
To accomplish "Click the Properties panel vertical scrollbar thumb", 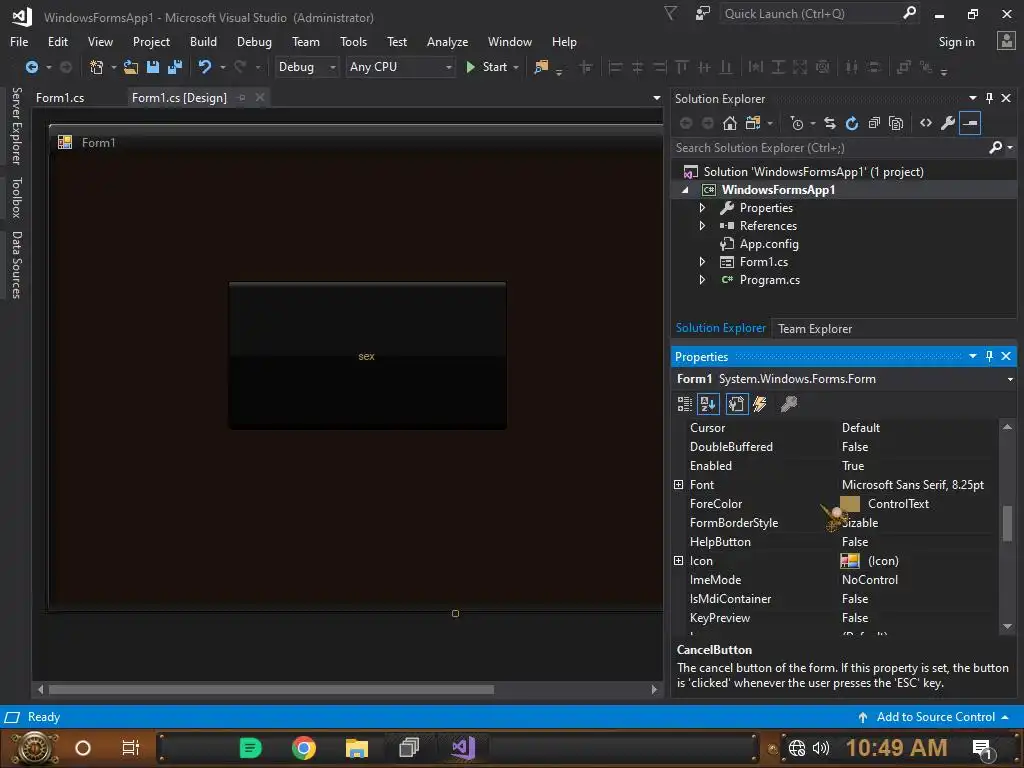I will coord(1007,523).
